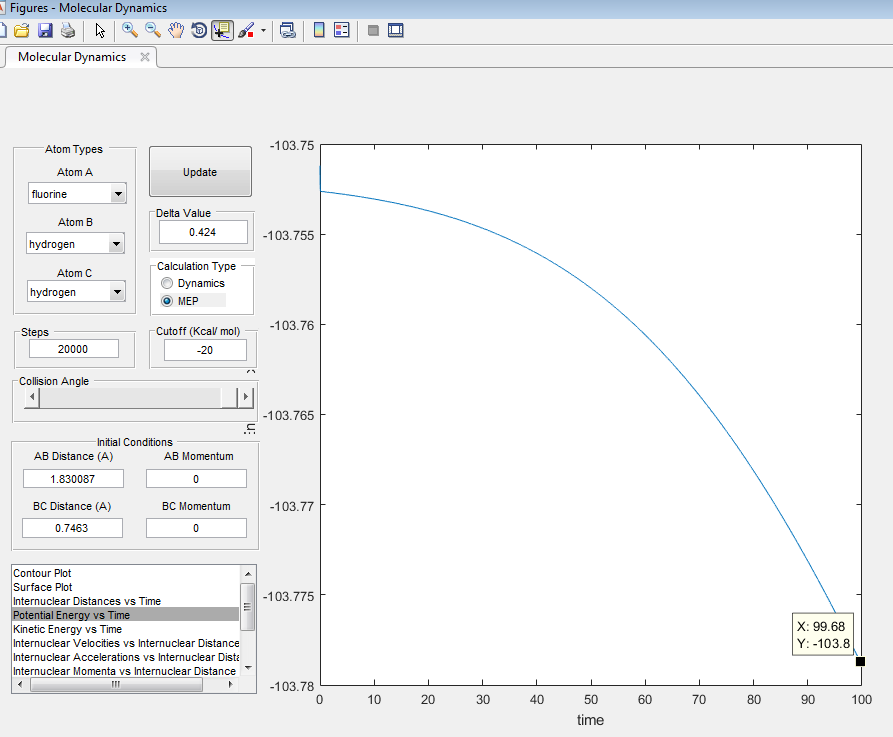Select the Zoom In magnifier tool
The image size is (893, 737).
click(130, 31)
